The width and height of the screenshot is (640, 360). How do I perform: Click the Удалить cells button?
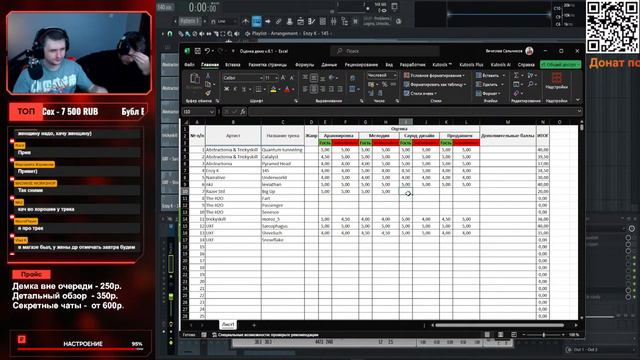[x=489, y=84]
